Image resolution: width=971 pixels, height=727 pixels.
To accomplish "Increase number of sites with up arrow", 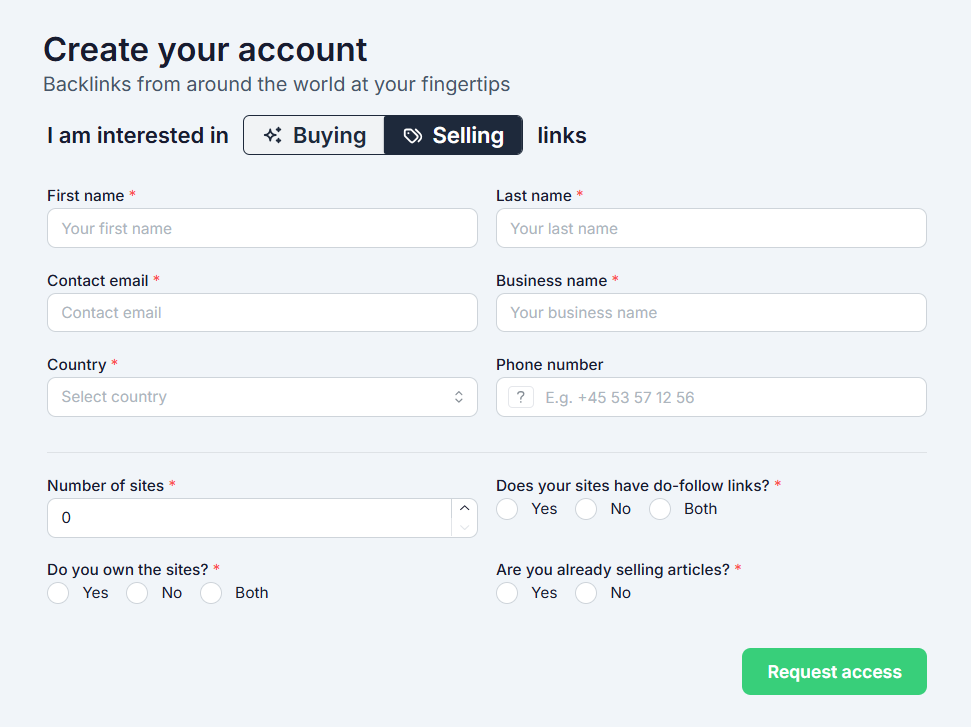I will tap(464, 508).
